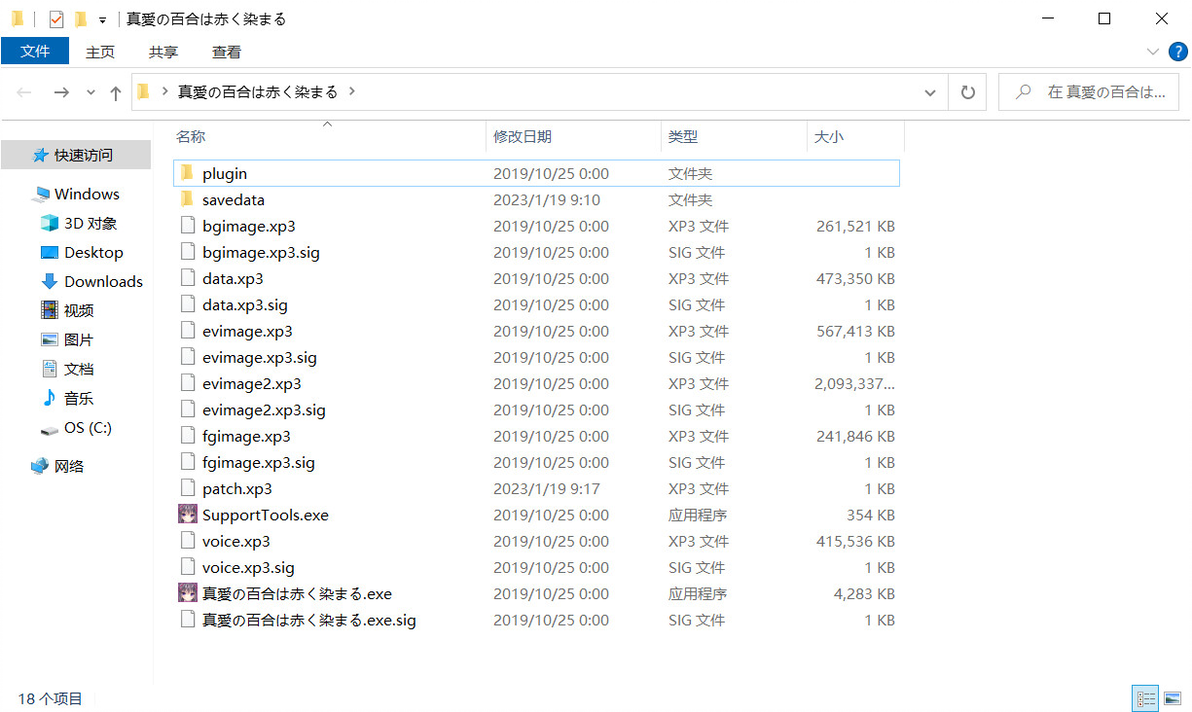Open the recent locations dropdown arrow

pyautogui.click(x=90, y=92)
